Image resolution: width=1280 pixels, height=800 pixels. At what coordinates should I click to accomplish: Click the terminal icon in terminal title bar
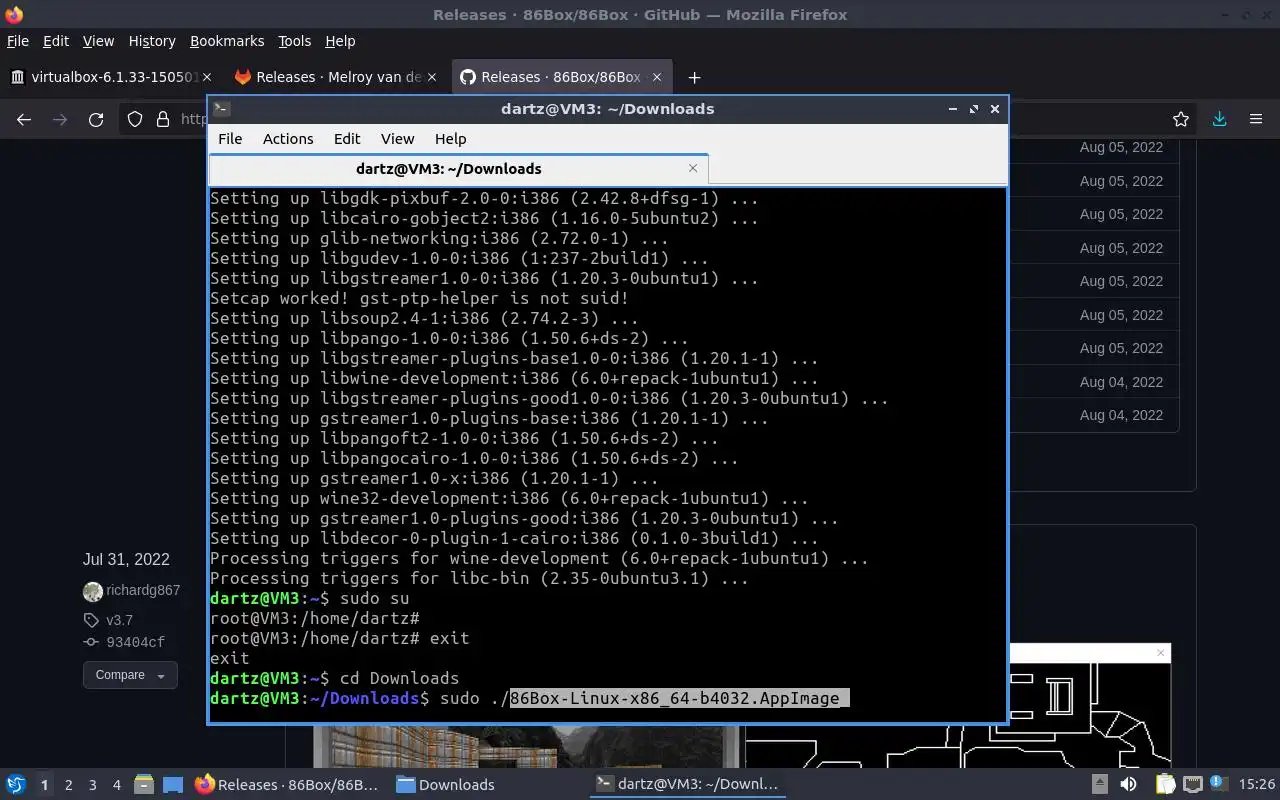point(222,108)
